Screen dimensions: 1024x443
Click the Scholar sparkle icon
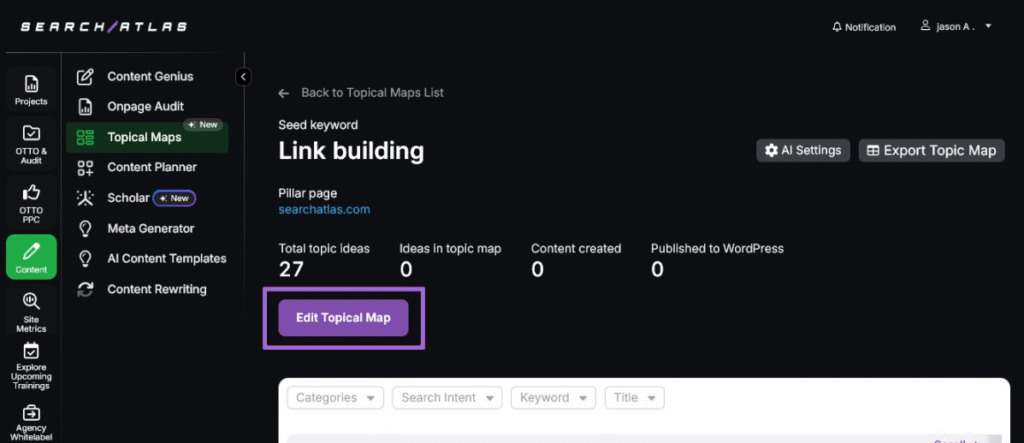[86, 198]
